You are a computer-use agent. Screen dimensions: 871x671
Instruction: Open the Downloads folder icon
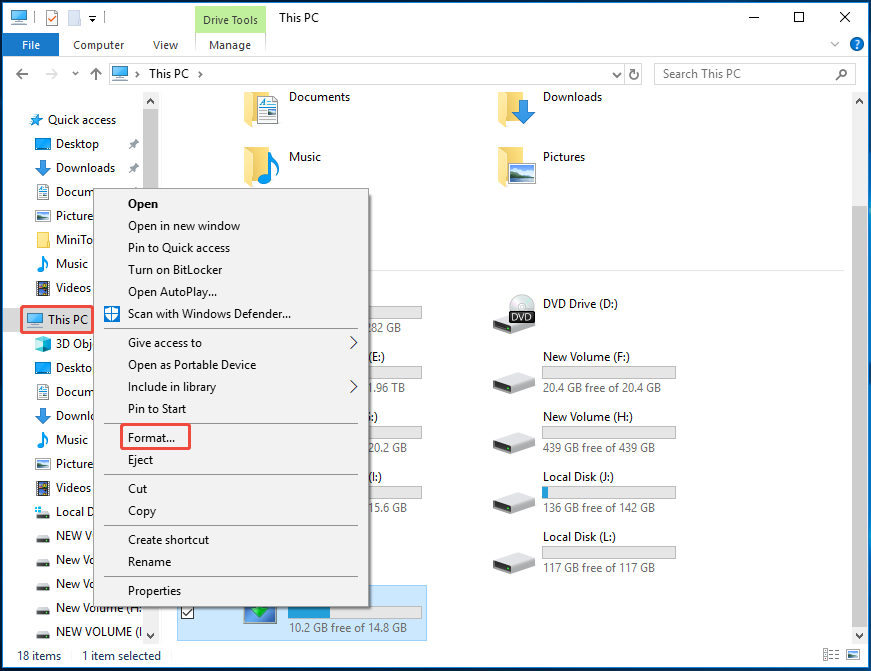516,109
